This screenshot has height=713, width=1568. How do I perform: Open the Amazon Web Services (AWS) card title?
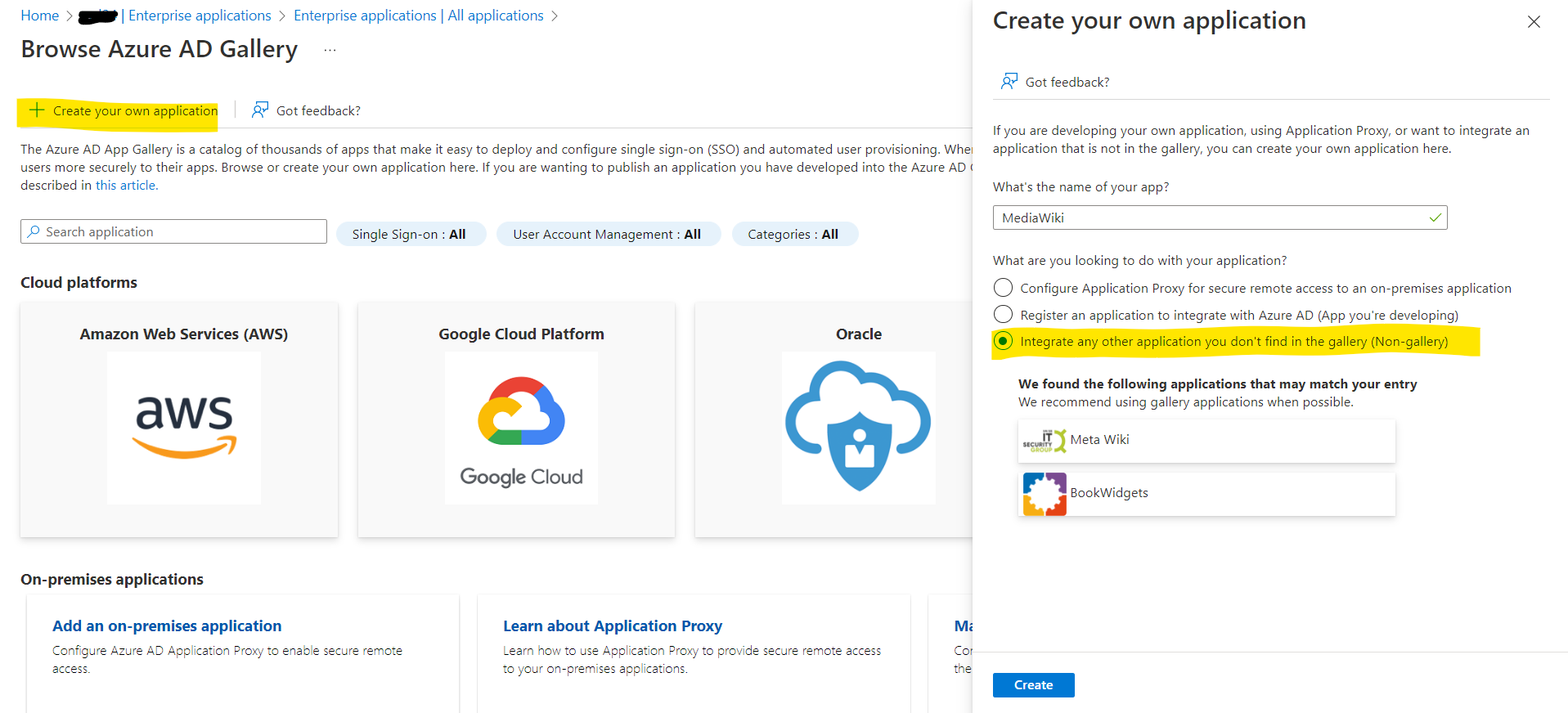pos(184,334)
